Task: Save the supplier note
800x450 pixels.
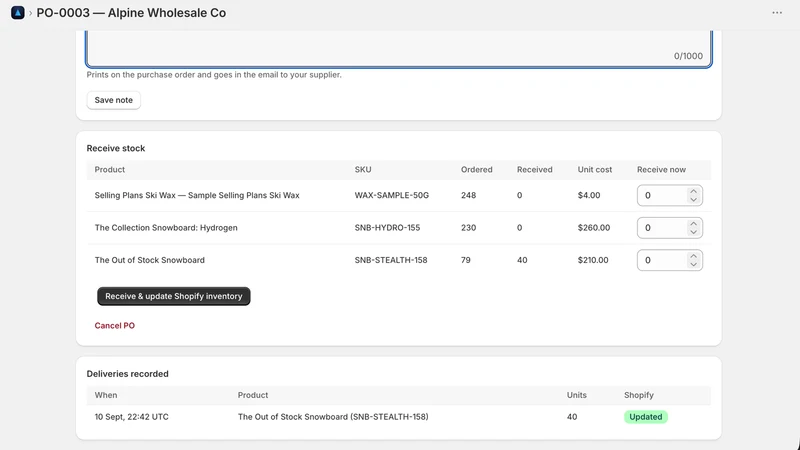Action: click(114, 100)
